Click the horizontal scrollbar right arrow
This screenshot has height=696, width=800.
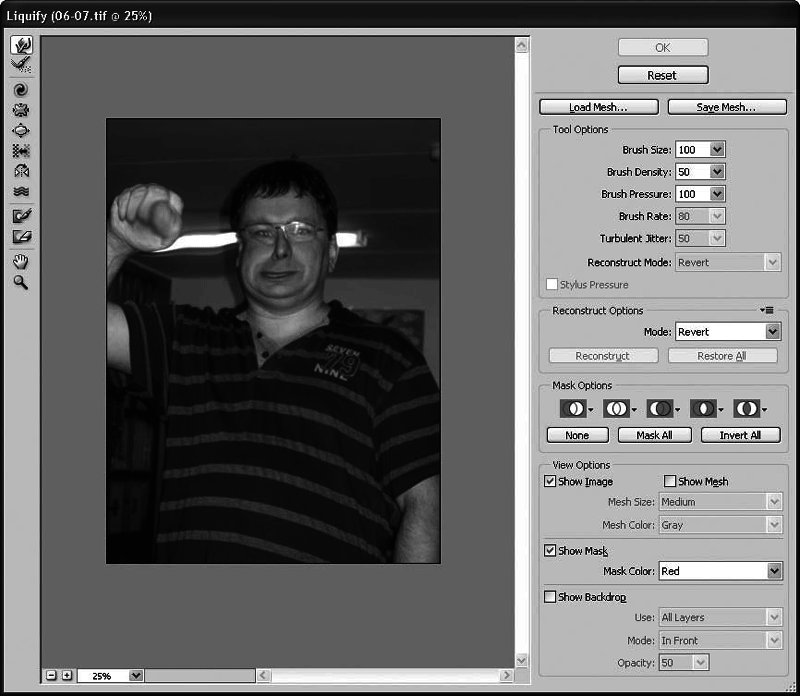(x=506, y=675)
